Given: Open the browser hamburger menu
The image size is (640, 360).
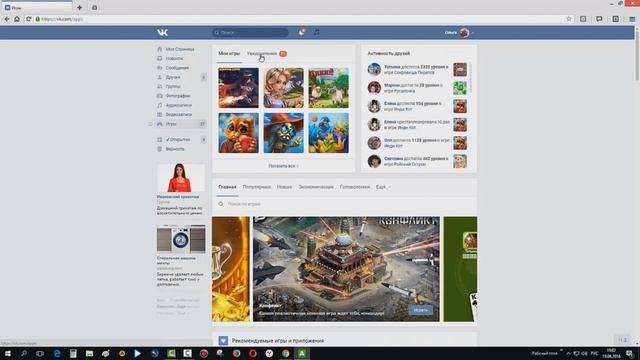Looking at the screenshot, I should click(x=632, y=19).
